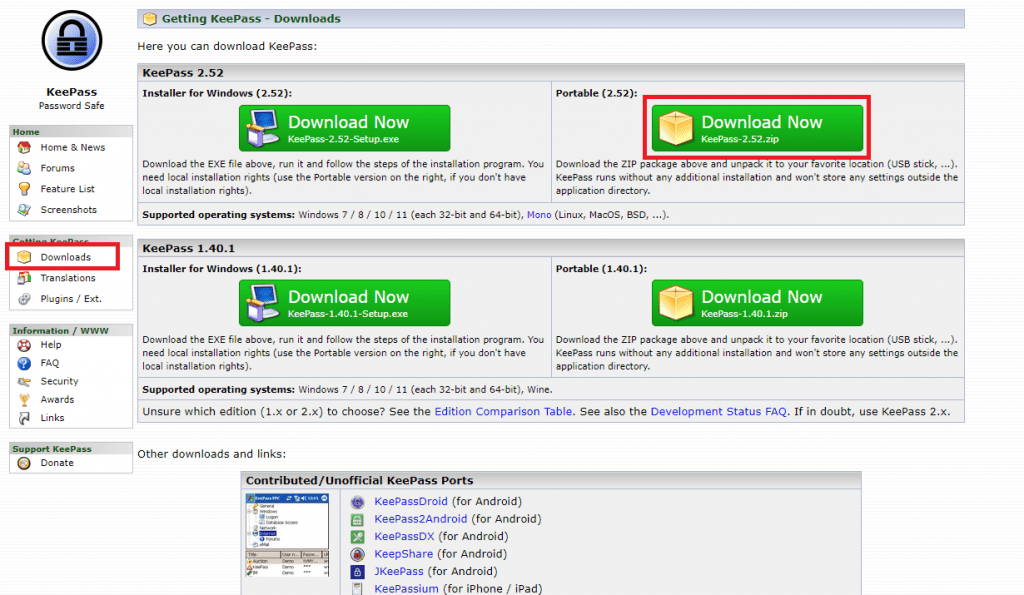Click the Help lifebuoy icon
The height and width of the screenshot is (595, 1024).
click(x=24, y=345)
